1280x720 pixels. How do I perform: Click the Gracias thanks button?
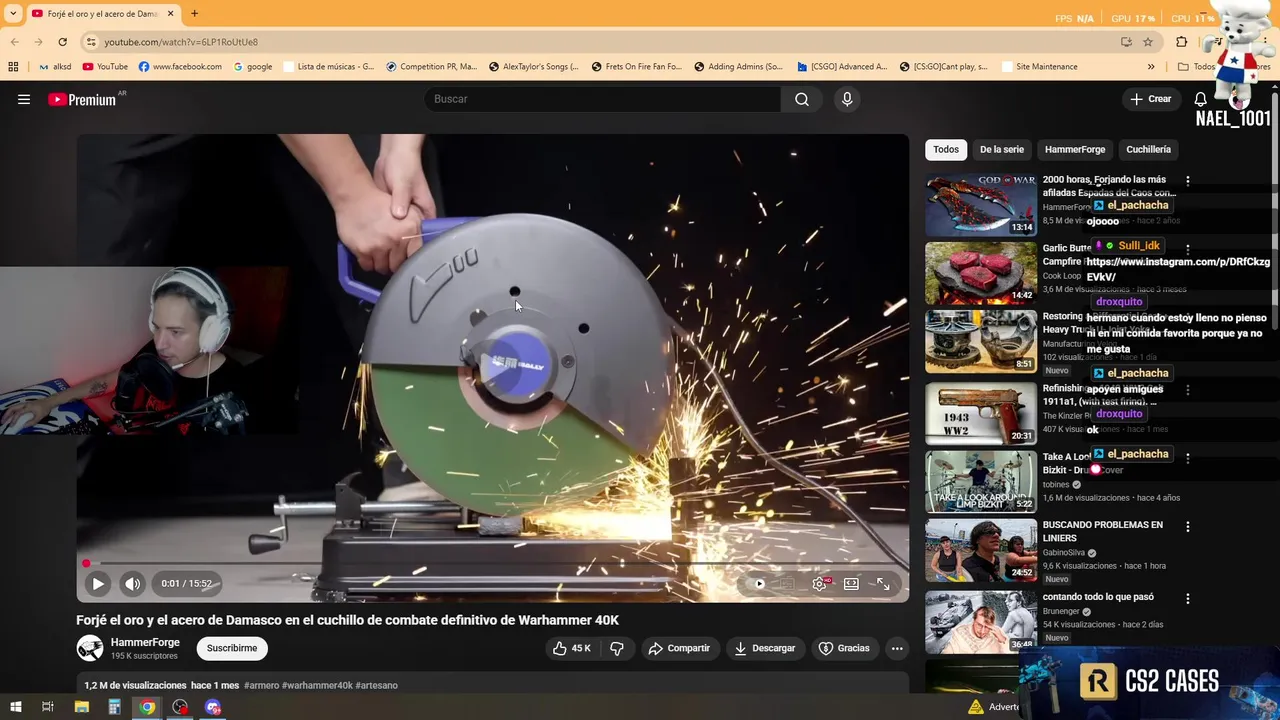point(844,648)
